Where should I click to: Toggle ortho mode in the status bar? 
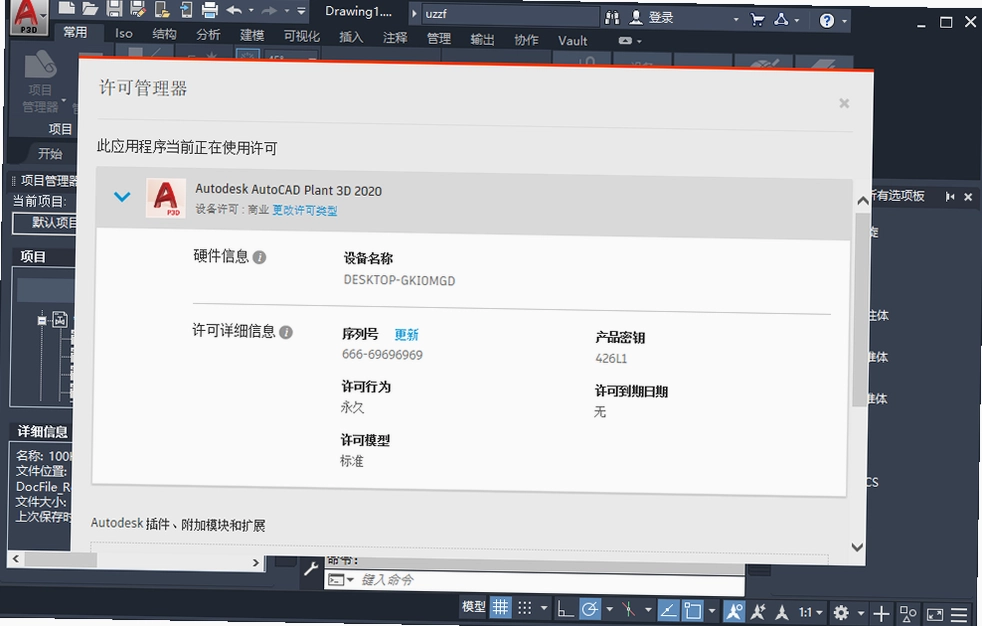565,609
